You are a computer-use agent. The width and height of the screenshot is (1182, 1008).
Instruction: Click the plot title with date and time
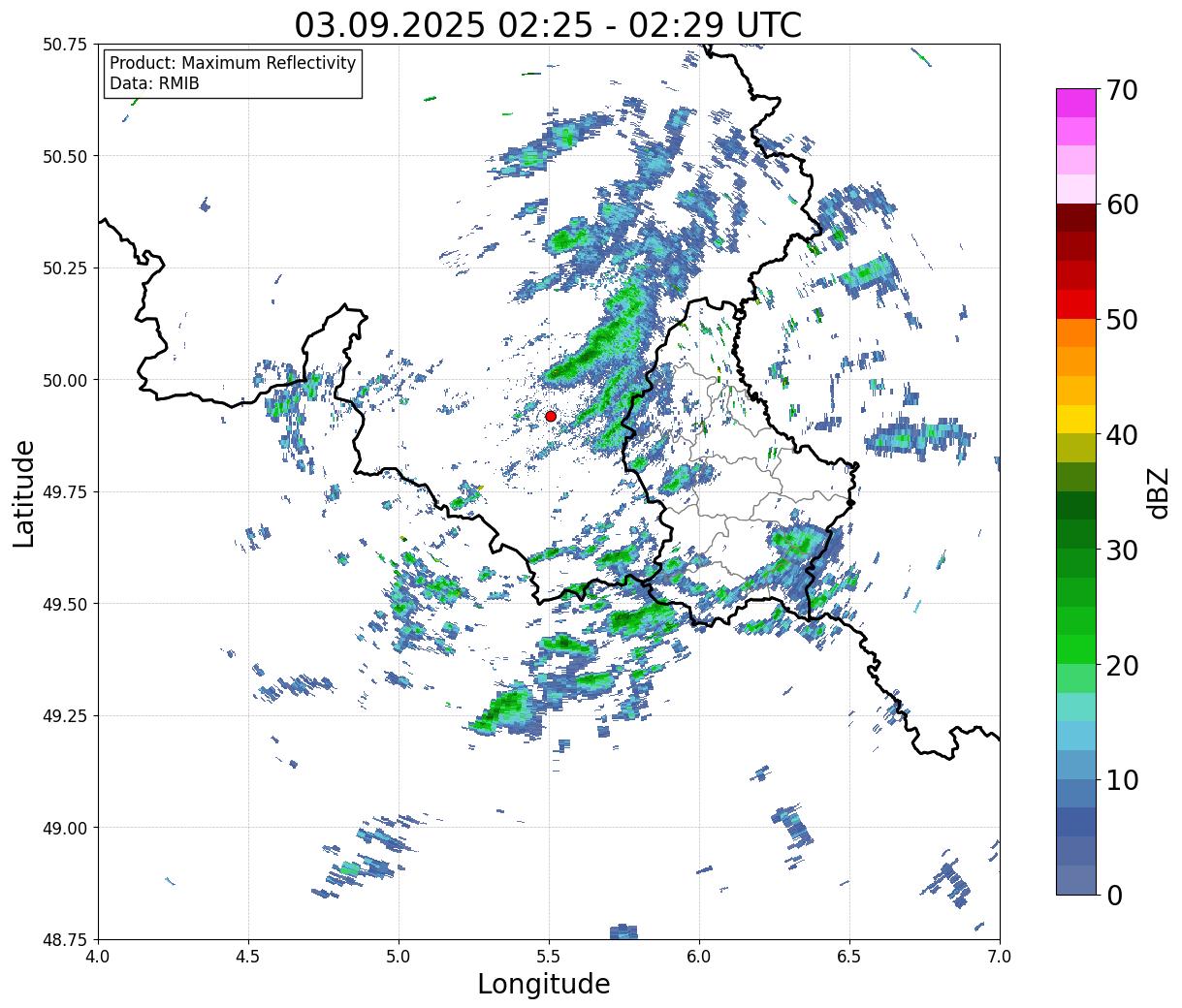pos(549,24)
